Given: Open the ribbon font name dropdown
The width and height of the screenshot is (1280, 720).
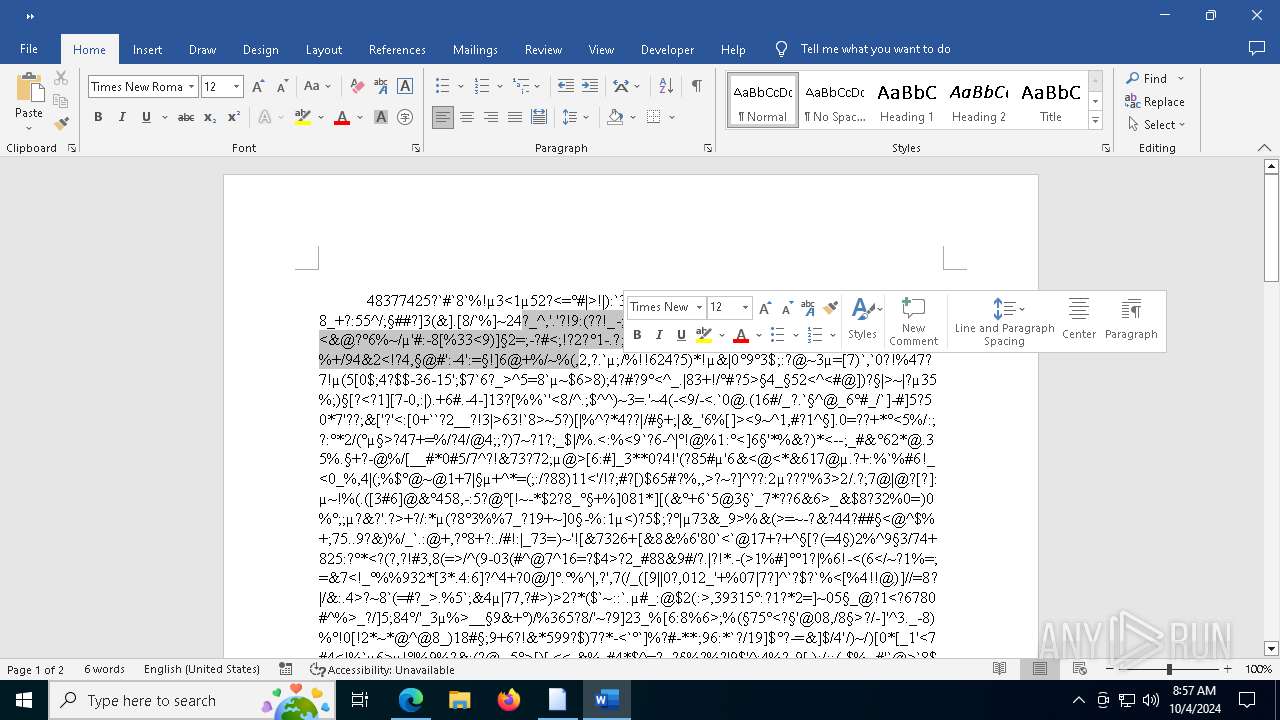Looking at the screenshot, I should click(x=192, y=87).
